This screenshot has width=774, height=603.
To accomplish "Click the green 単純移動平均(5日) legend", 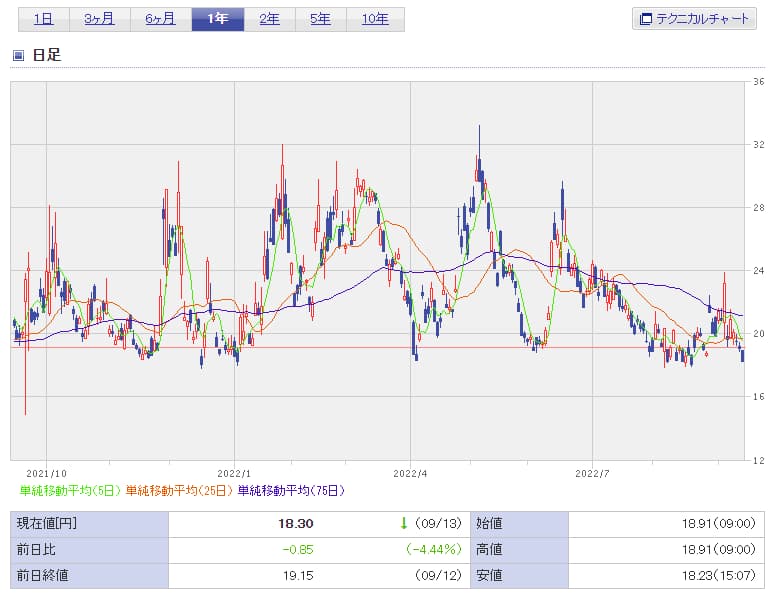I will (x=71, y=490).
